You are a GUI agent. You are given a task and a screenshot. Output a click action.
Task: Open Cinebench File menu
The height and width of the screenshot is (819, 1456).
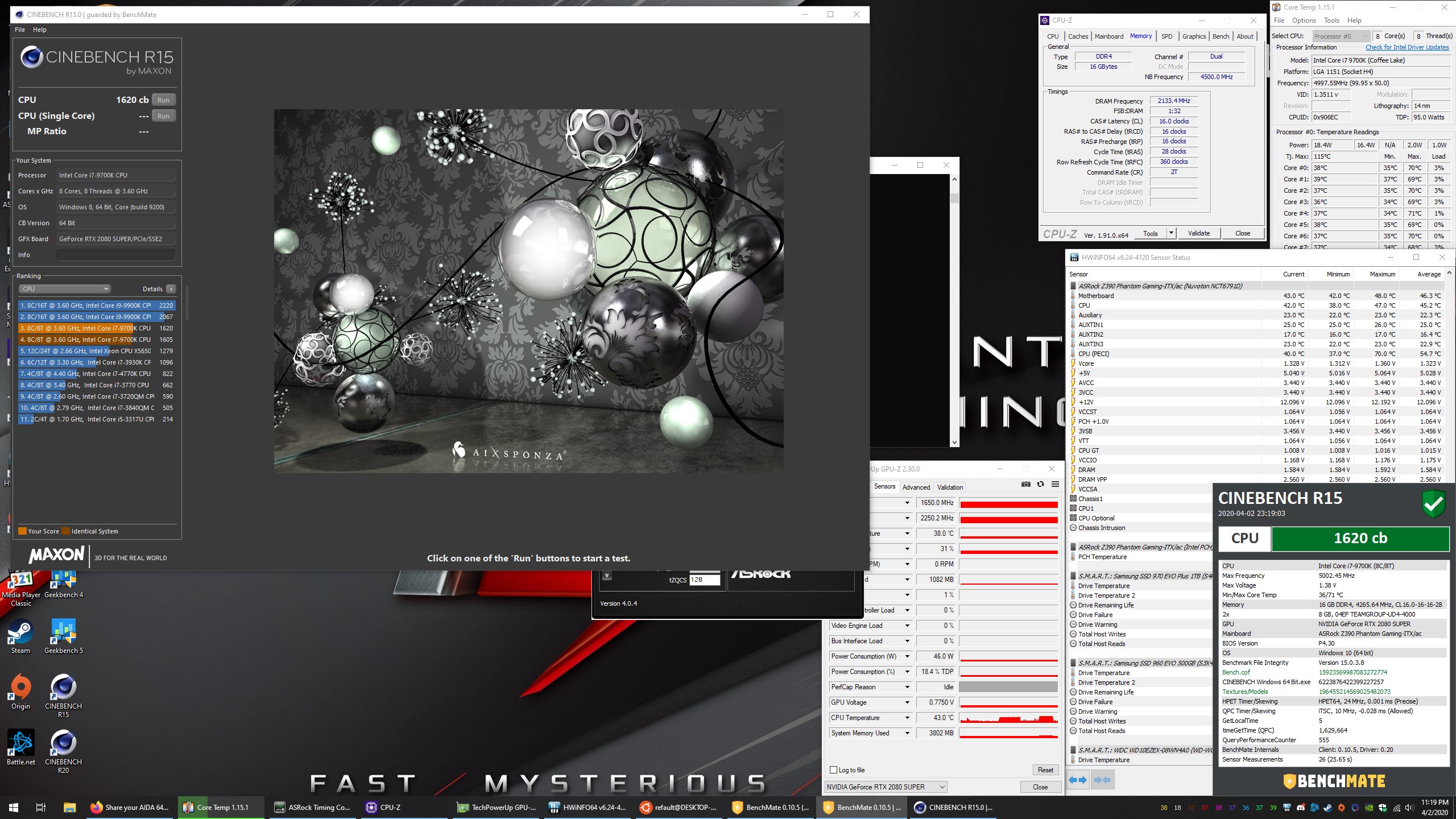20,30
